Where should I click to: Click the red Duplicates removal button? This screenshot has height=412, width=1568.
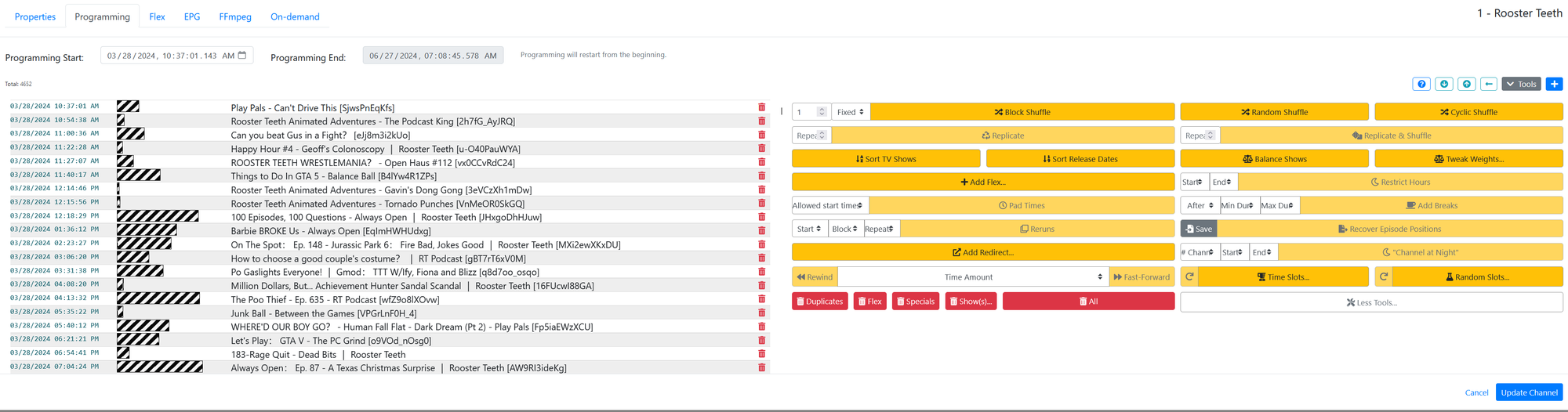[819, 302]
